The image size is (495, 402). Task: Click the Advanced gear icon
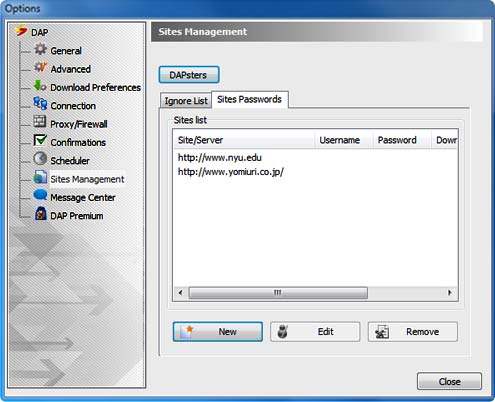[x=40, y=67]
